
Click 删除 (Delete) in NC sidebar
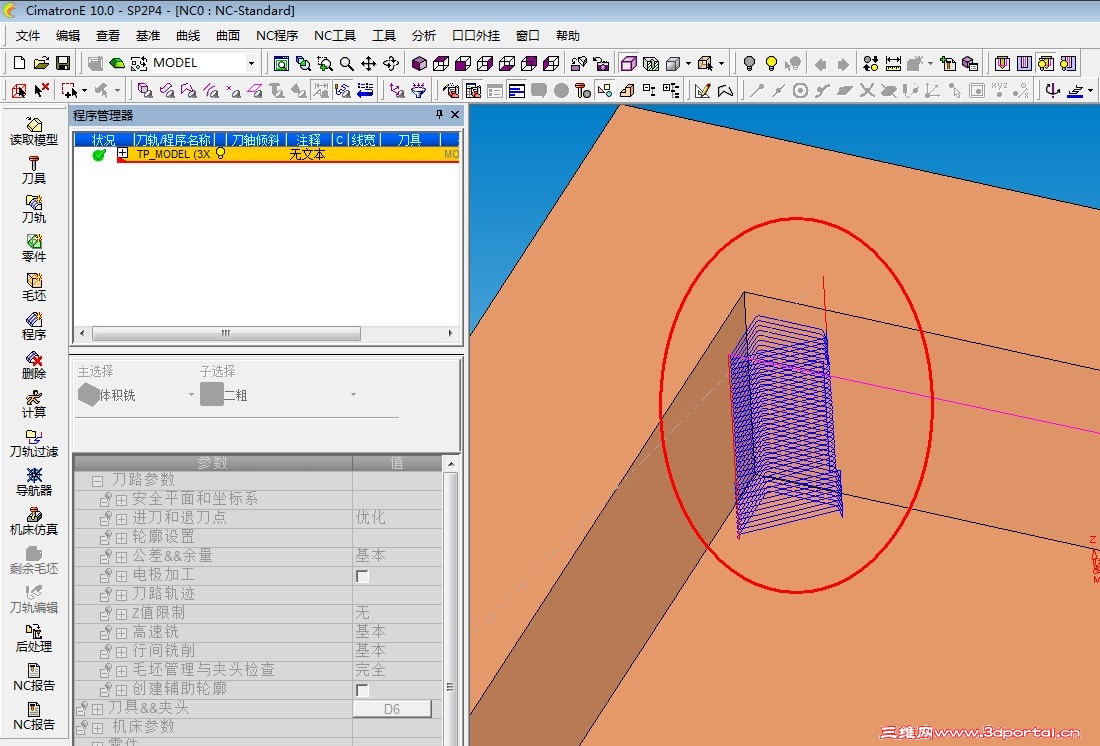34,366
